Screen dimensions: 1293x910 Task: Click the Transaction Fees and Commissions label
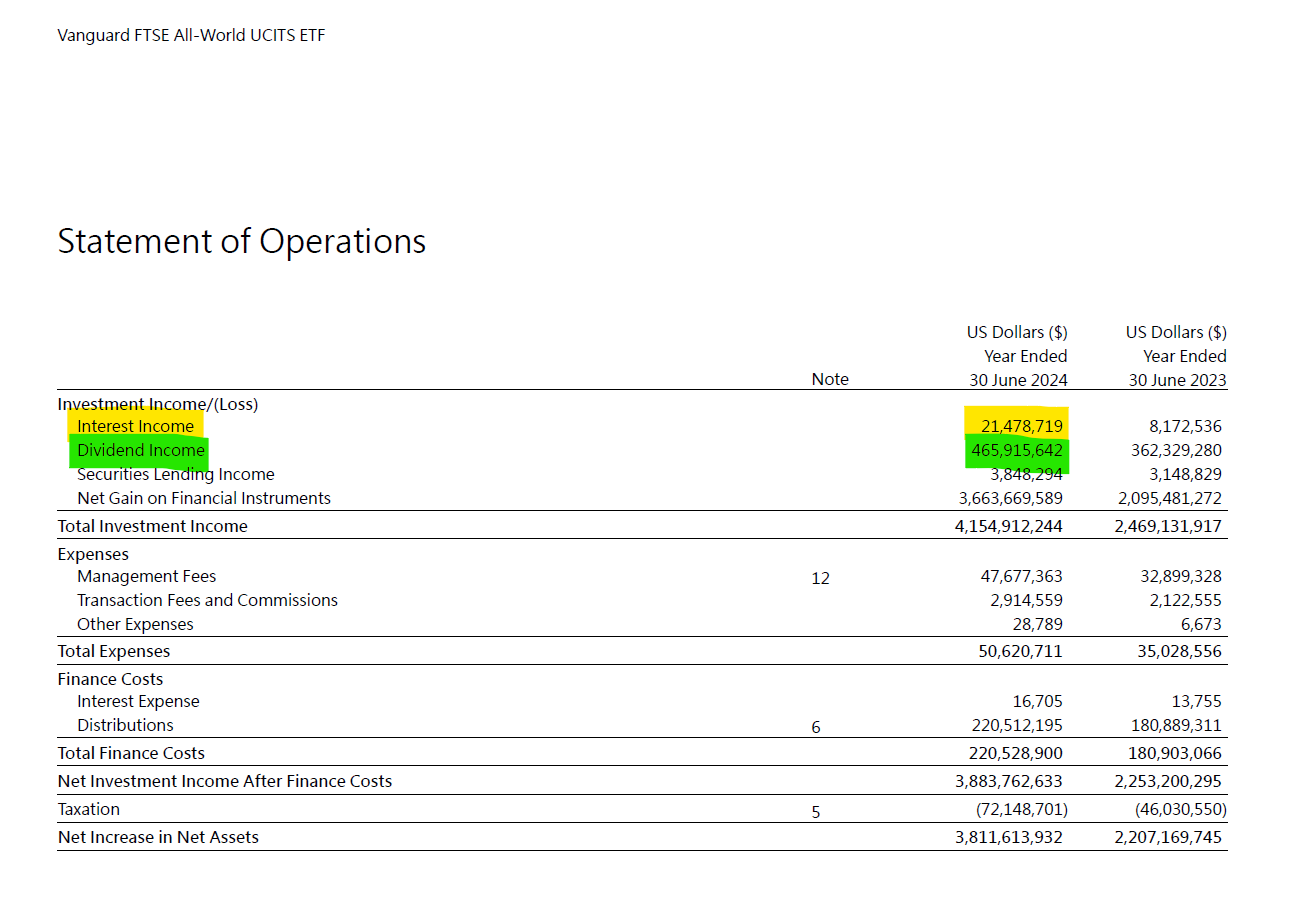(x=207, y=600)
